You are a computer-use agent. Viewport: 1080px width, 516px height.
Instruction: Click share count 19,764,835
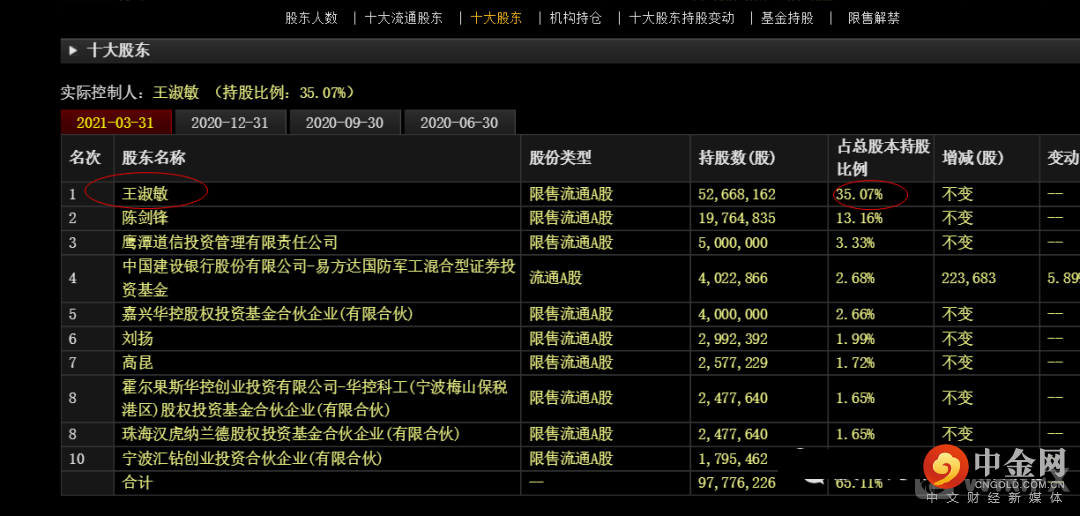tap(737, 218)
